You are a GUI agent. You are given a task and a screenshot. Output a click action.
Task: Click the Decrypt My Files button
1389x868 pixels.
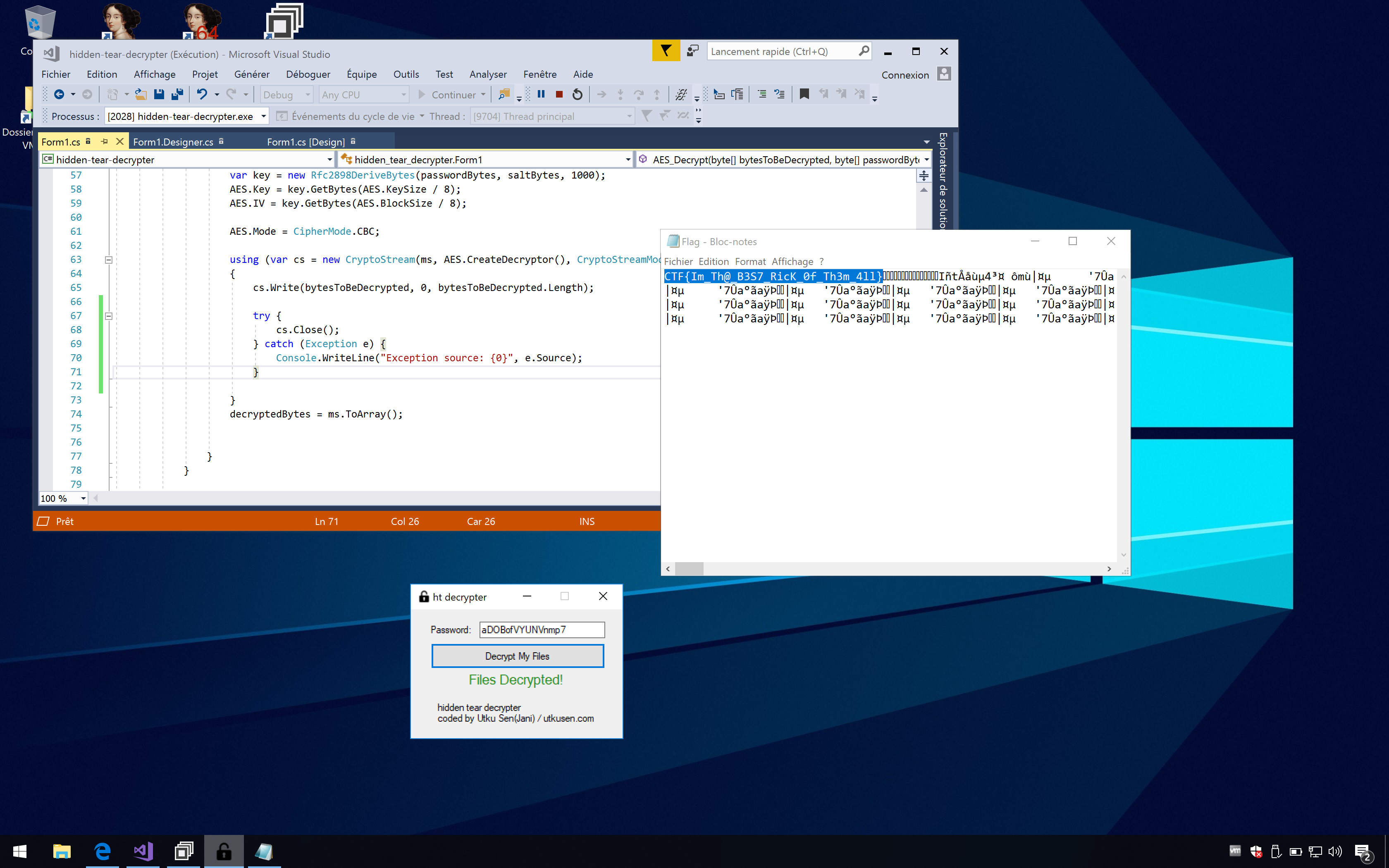[x=517, y=656]
